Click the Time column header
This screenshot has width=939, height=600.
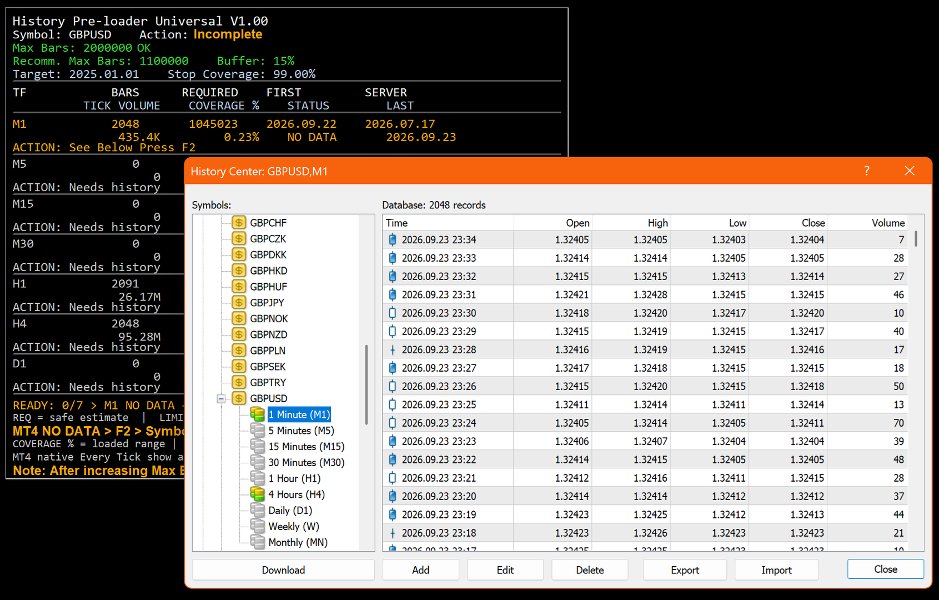coord(448,223)
